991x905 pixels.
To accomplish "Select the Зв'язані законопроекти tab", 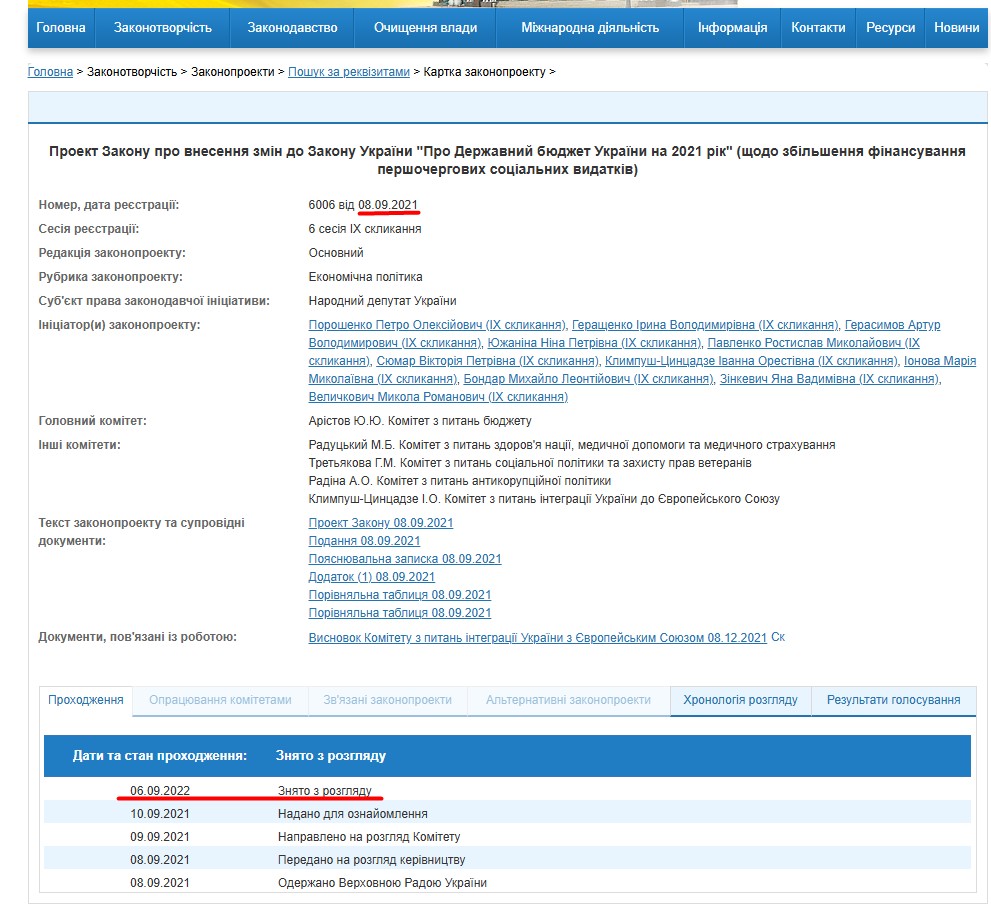I will pos(387,700).
